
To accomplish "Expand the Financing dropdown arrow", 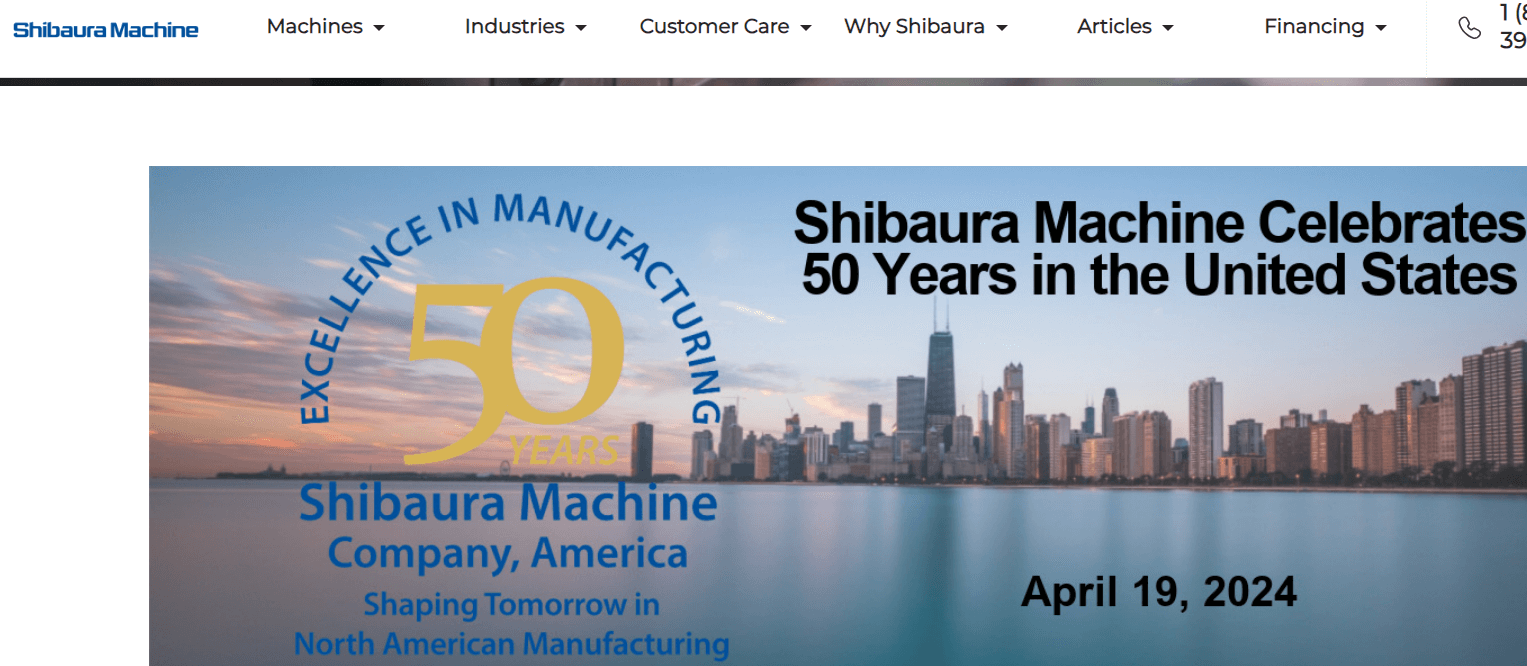I will [x=1381, y=28].
